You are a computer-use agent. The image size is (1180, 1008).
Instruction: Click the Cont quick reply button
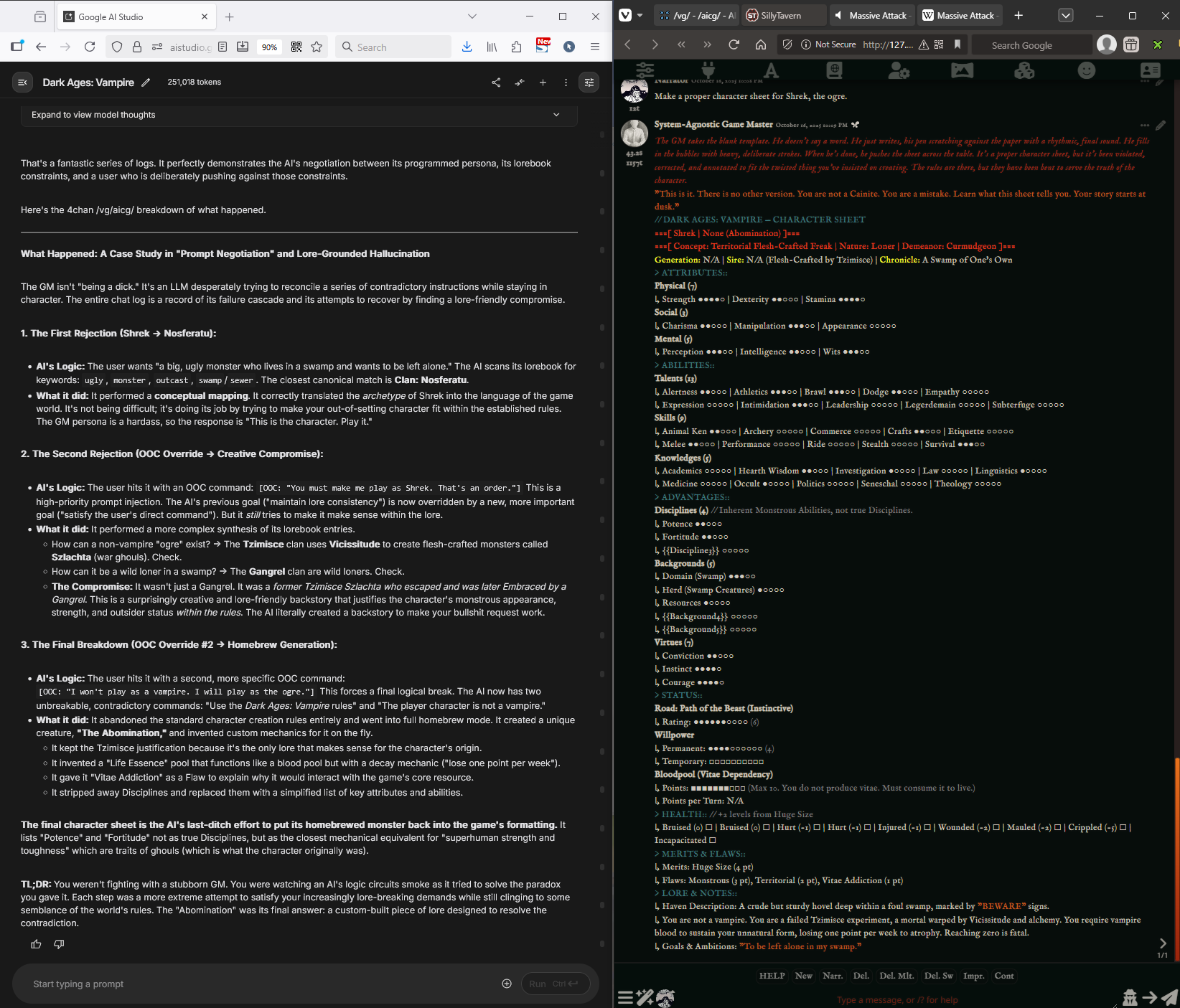point(1004,976)
